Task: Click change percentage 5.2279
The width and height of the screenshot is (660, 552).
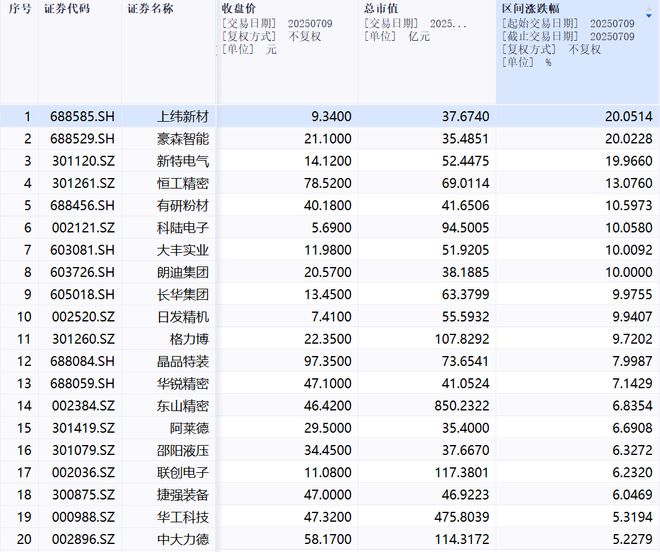Action: coord(632,539)
